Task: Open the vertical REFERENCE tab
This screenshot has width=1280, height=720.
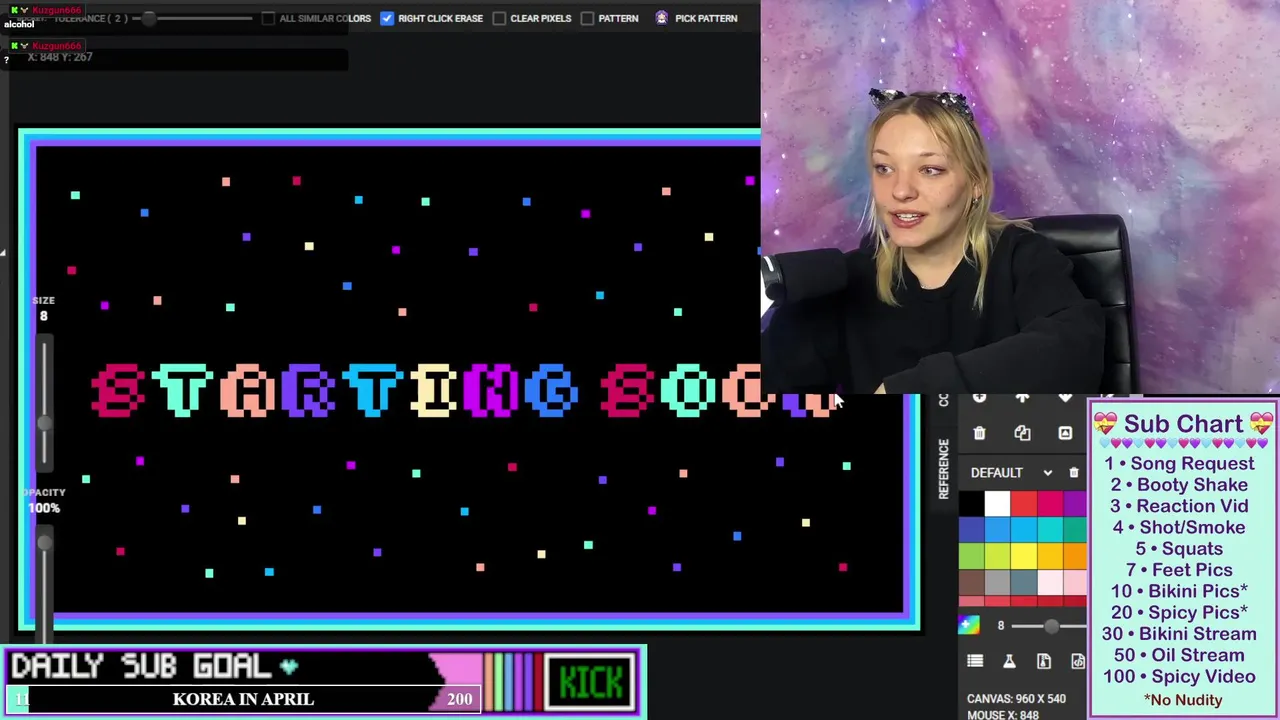Action: [944, 468]
